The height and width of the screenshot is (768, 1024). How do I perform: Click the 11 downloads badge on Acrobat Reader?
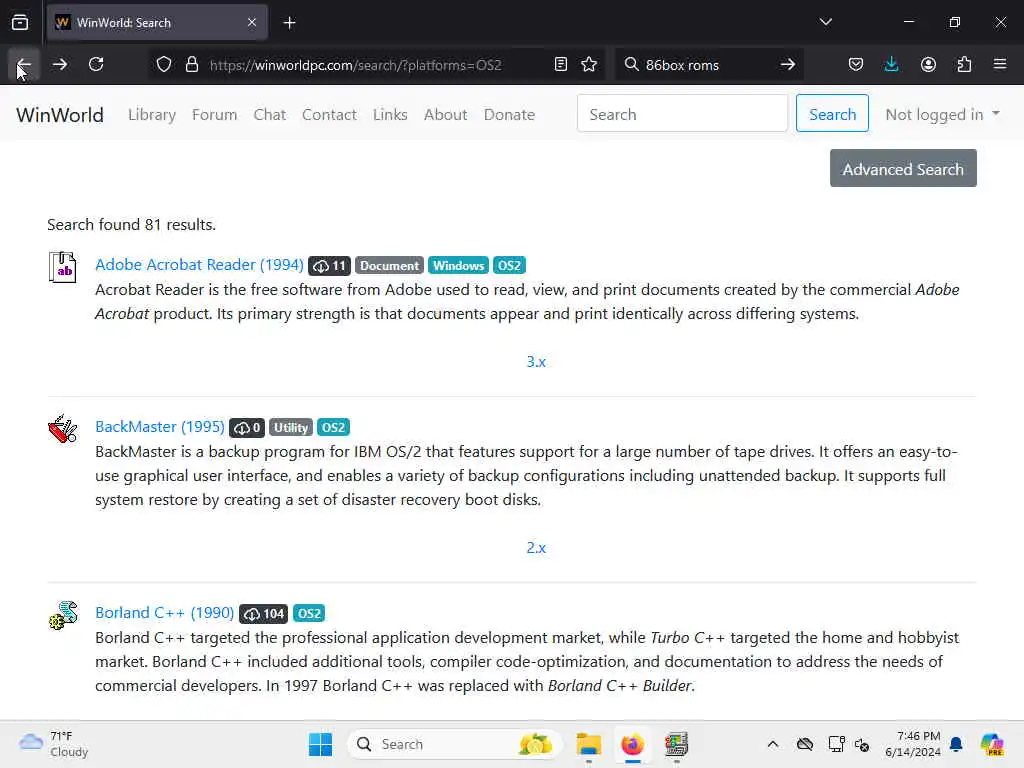coord(330,266)
